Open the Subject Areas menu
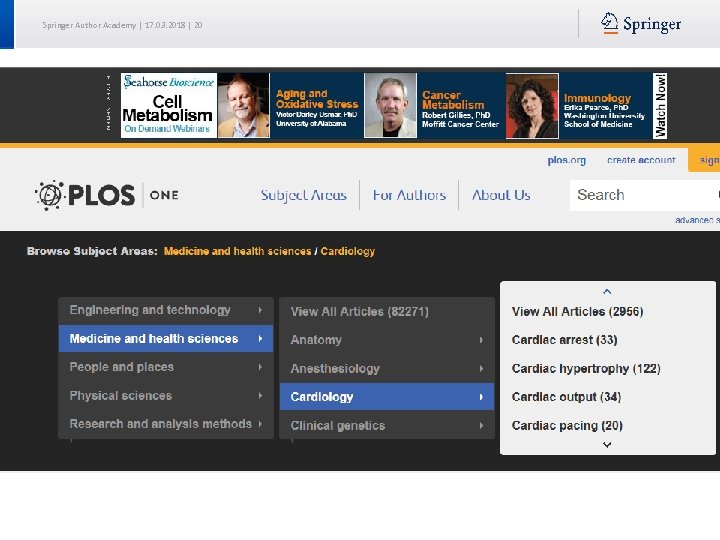Viewport: 720px width, 540px height. click(304, 195)
